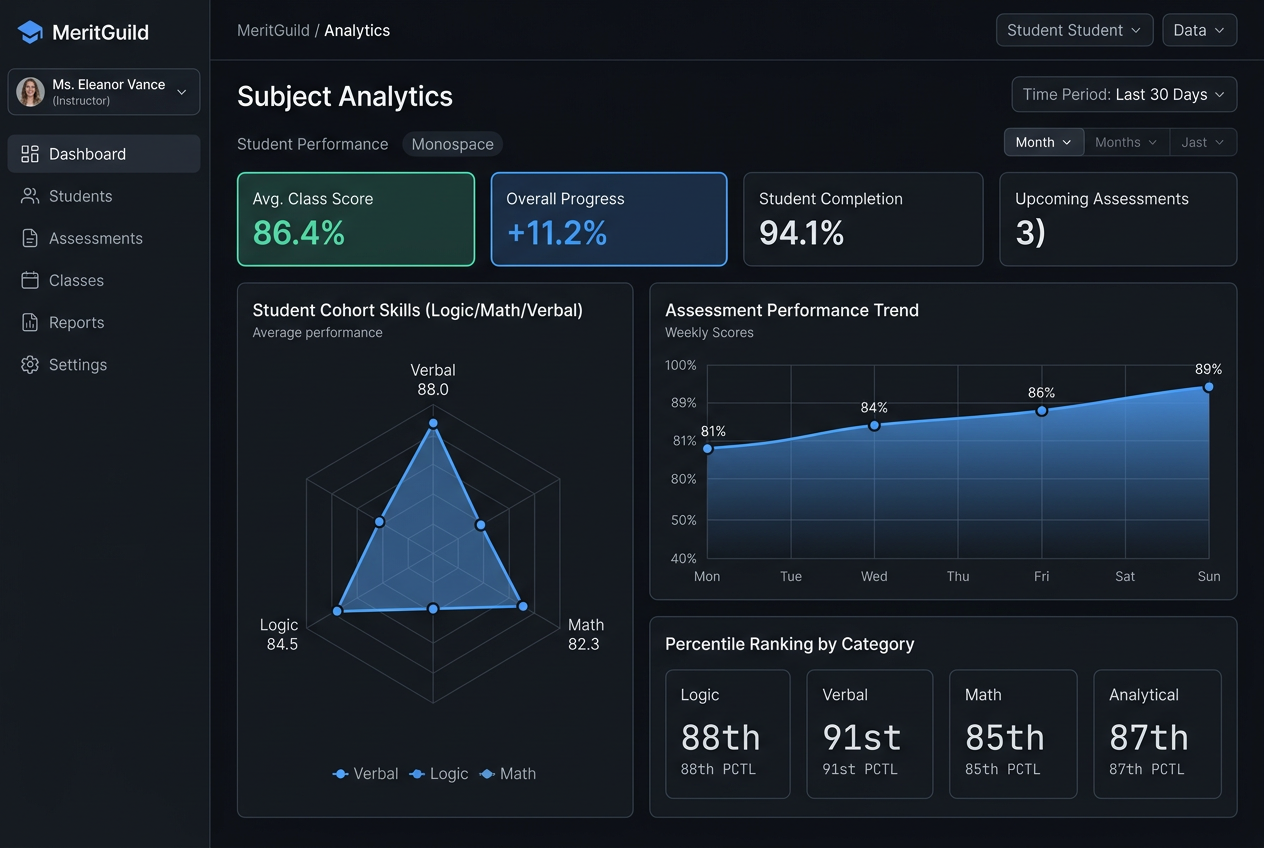Click Ms. Eleanor Vance's avatar photo
This screenshot has height=848, width=1264.
click(x=31, y=92)
